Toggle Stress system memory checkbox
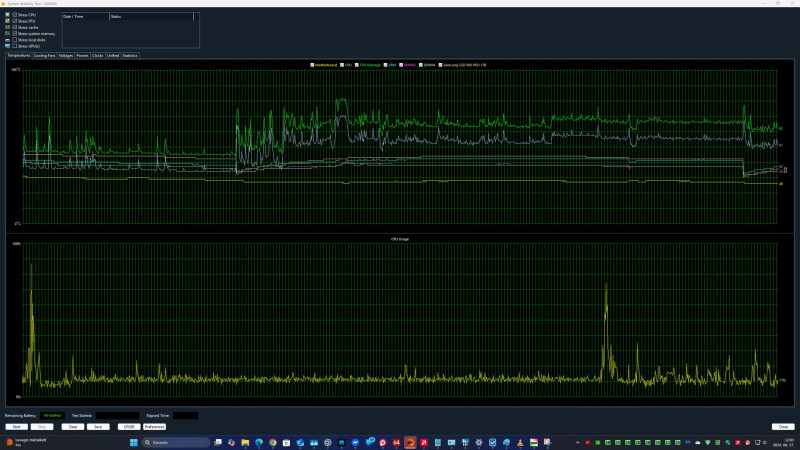The height and width of the screenshot is (450, 800). tap(15, 33)
